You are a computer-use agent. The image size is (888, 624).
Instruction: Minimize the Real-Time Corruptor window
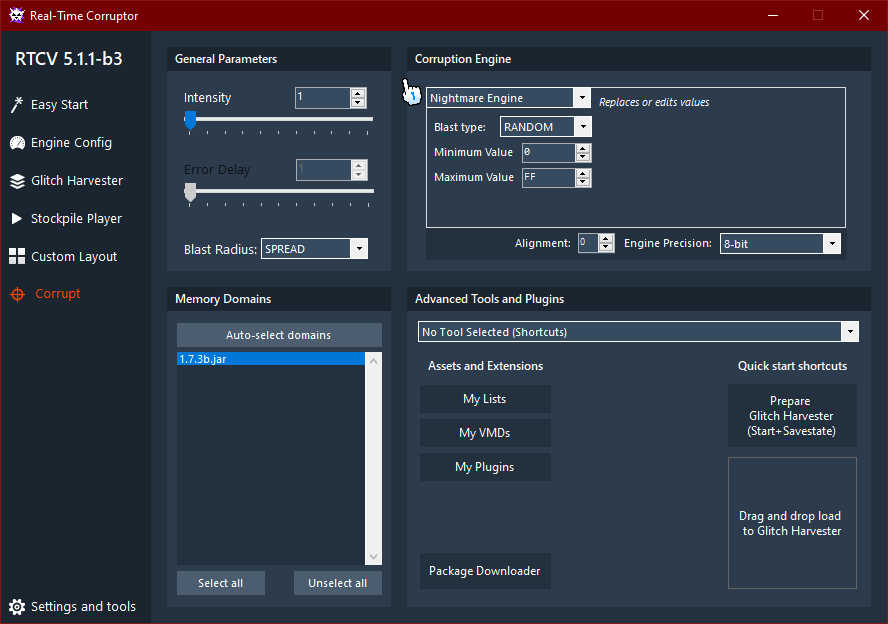coord(772,15)
